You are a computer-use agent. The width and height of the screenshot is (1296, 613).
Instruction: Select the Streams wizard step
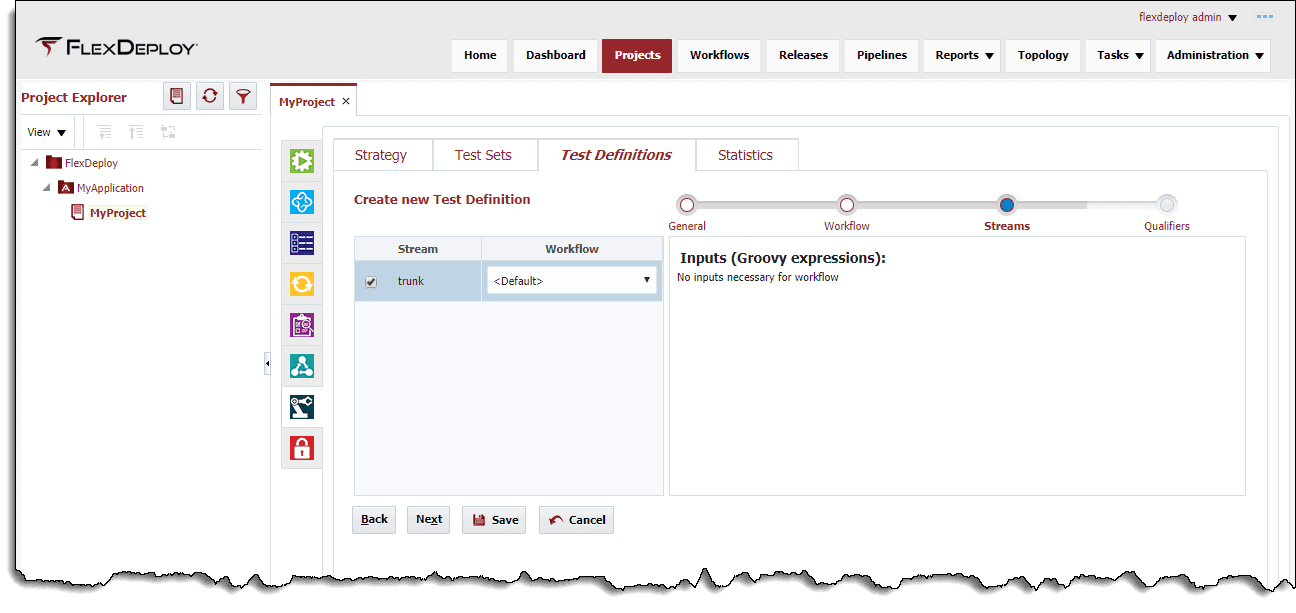(x=1007, y=205)
